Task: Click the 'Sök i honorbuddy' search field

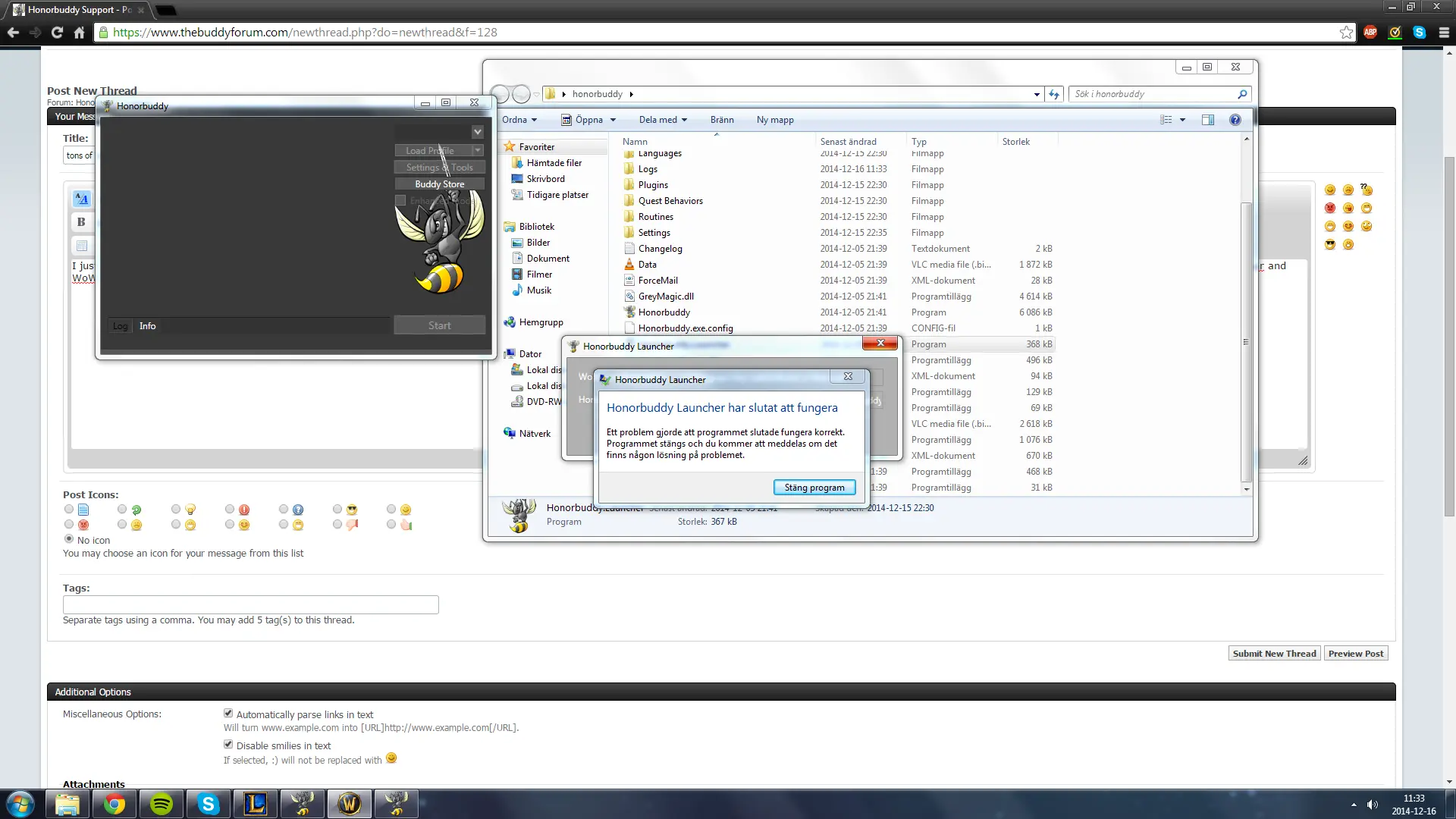Action: (x=1153, y=94)
